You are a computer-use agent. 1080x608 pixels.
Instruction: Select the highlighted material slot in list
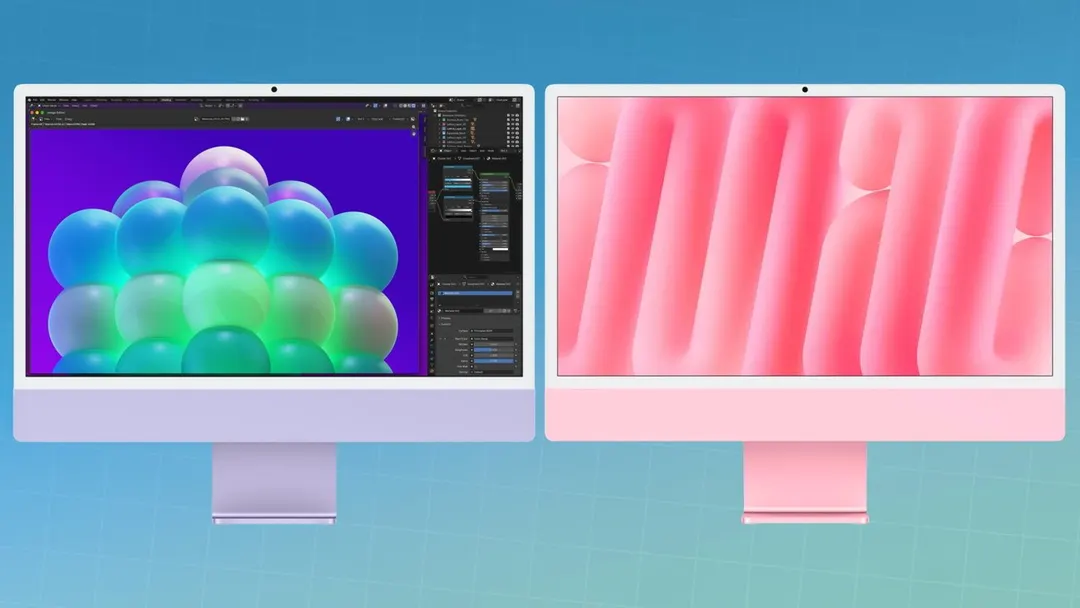tap(475, 293)
